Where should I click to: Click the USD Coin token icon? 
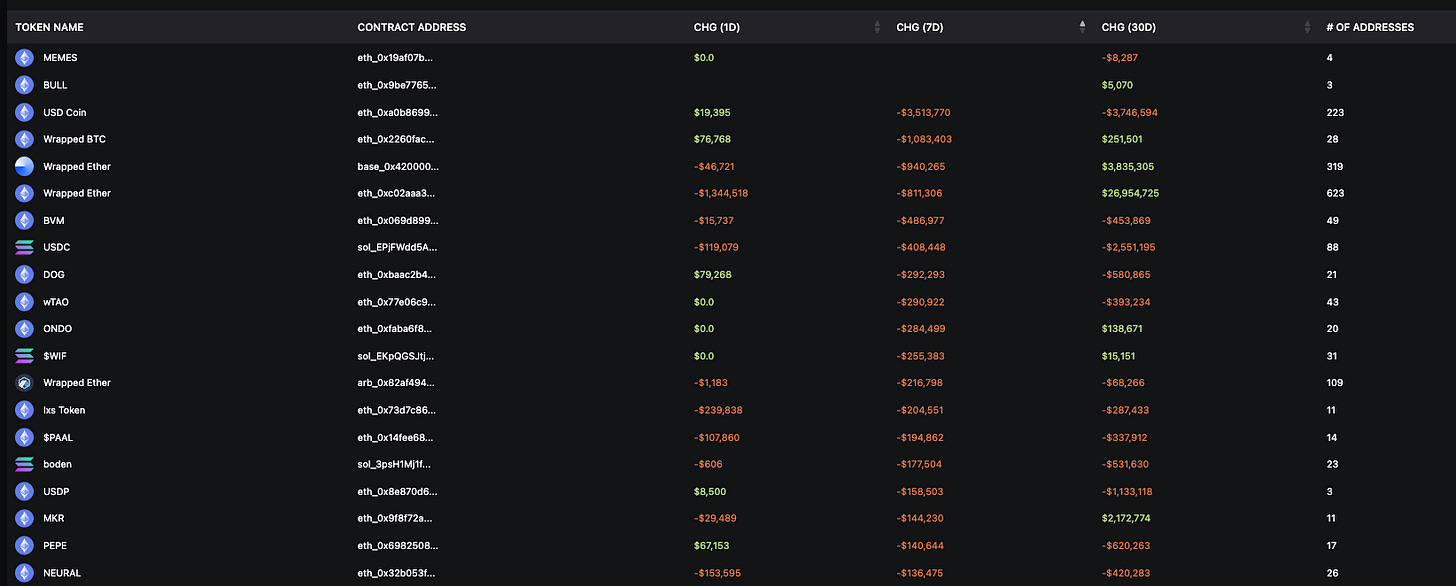click(x=24, y=112)
